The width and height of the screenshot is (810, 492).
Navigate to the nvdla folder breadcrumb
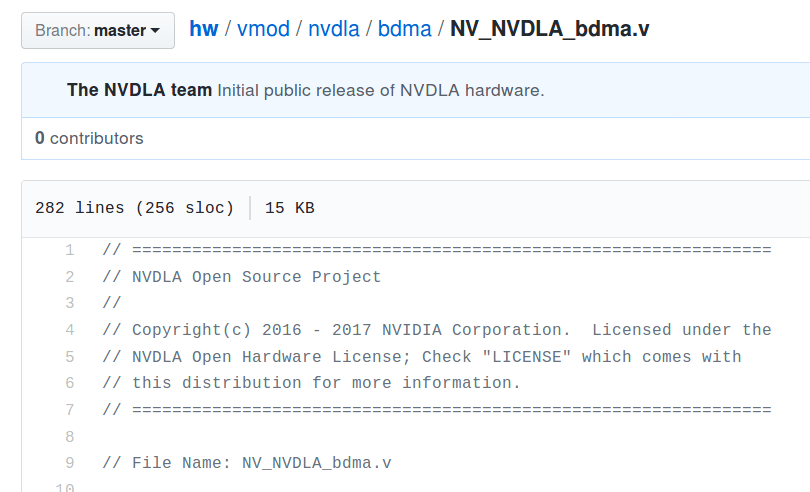pos(334,28)
